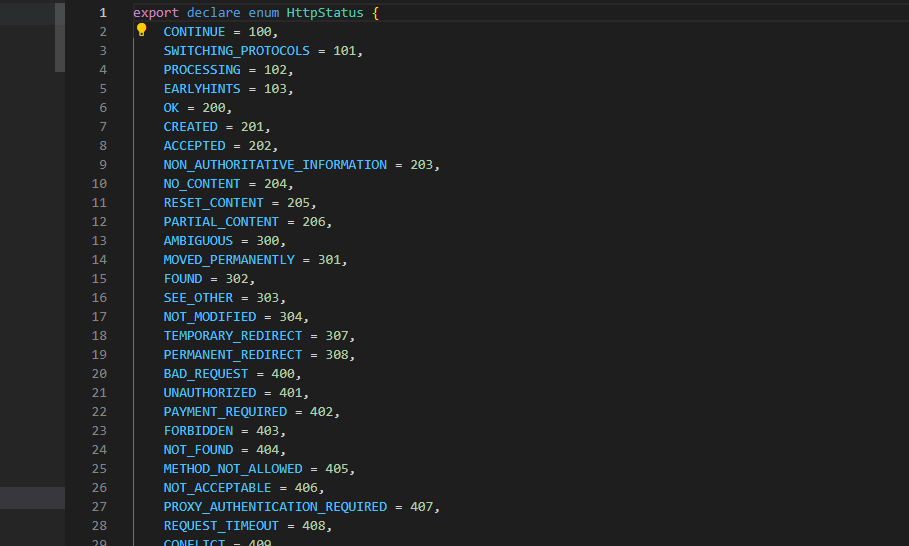Click the REQUEST_TIMEOUT enum member

pos(221,526)
